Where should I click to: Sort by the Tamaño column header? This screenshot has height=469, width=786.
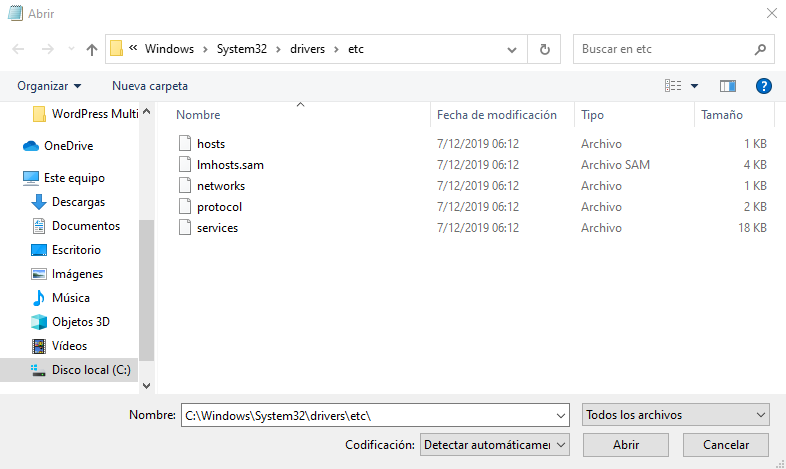point(721,115)
